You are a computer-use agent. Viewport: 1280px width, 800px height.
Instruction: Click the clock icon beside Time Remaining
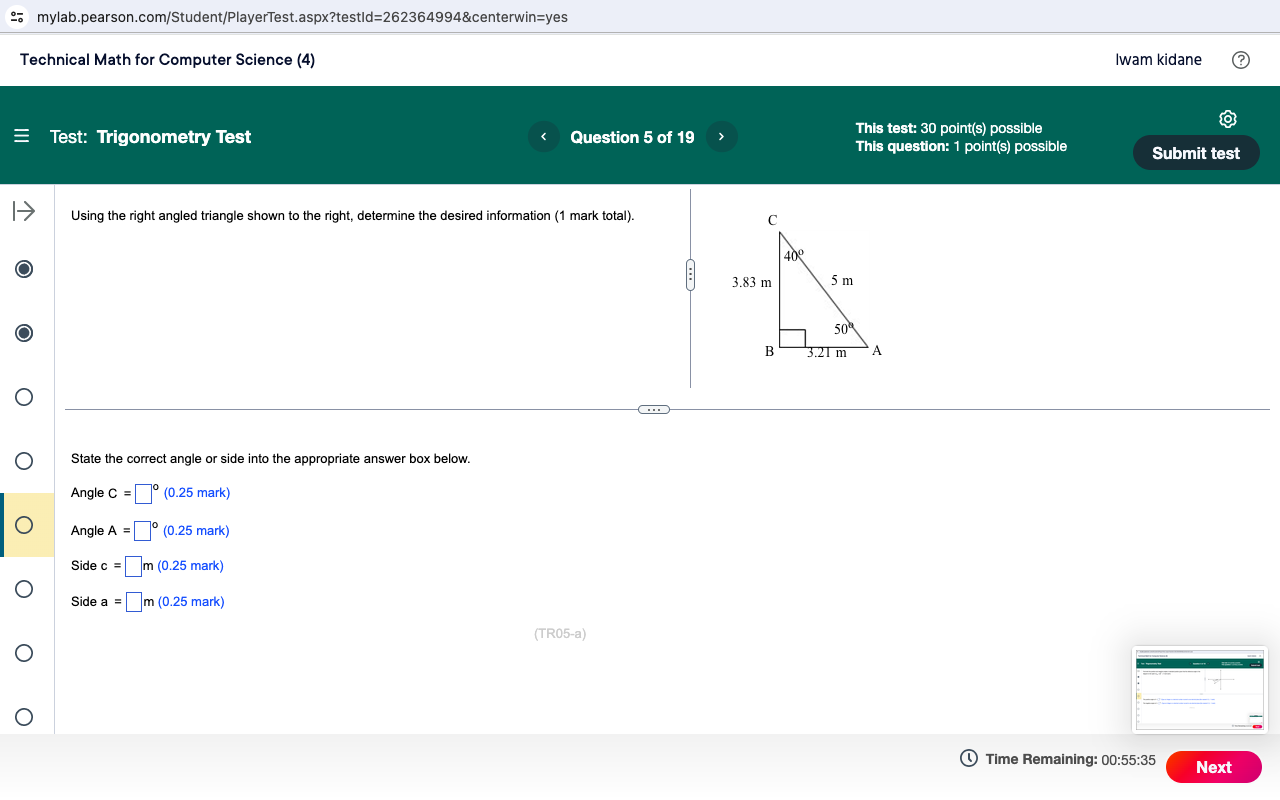[969, 759]
